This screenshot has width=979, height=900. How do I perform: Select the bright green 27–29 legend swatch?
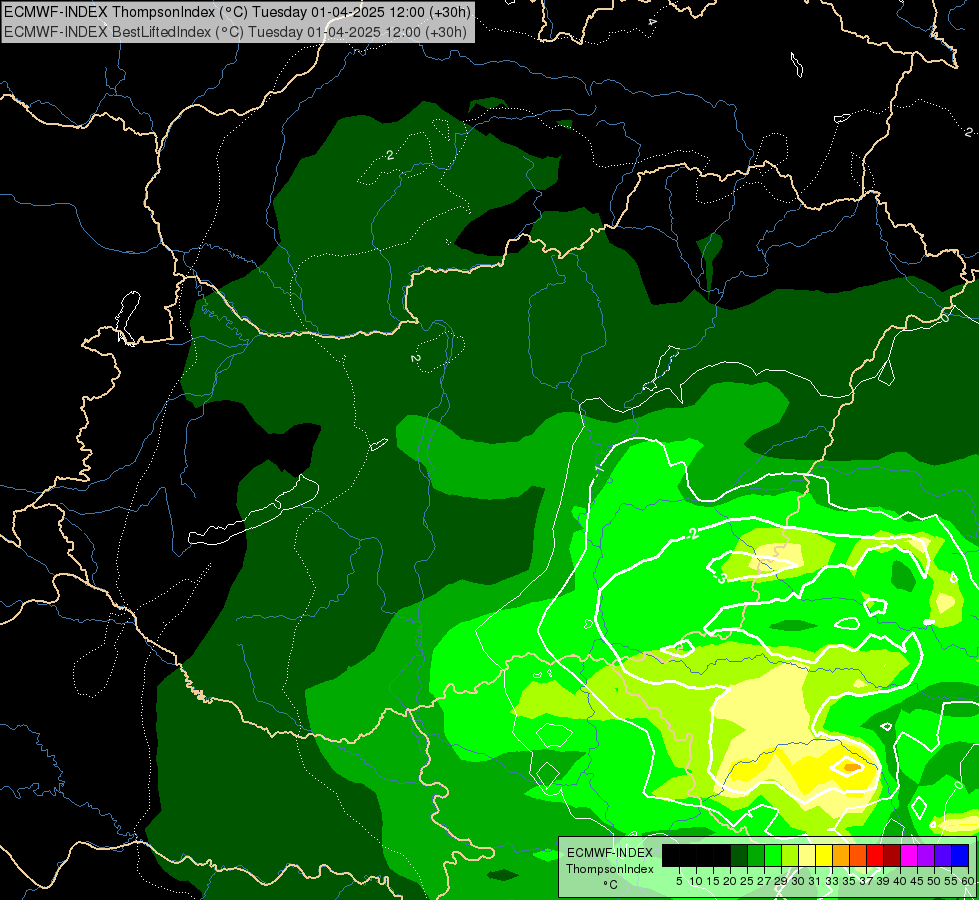(x=773, y=855)
